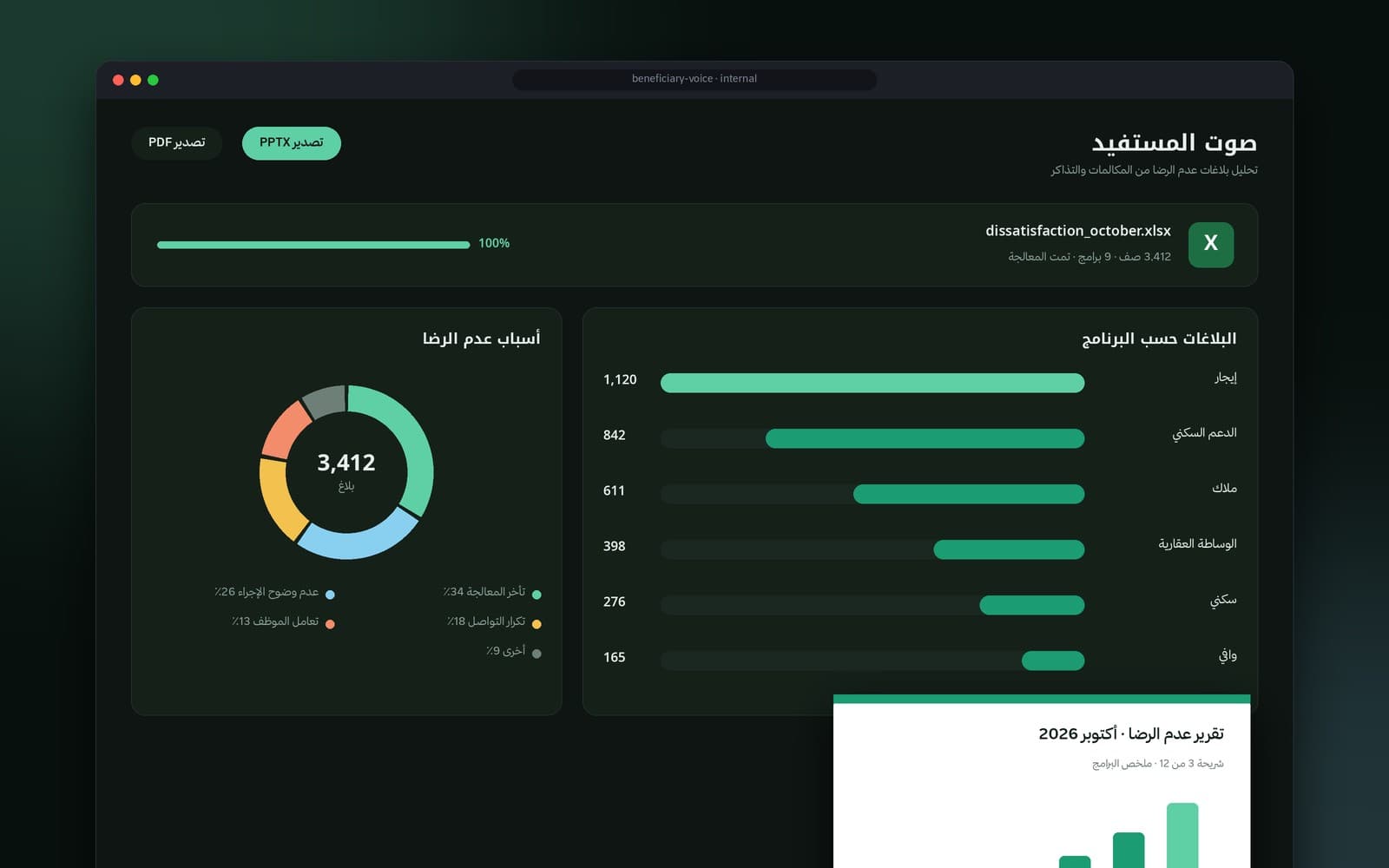Click the value 842

coord(614,435)
